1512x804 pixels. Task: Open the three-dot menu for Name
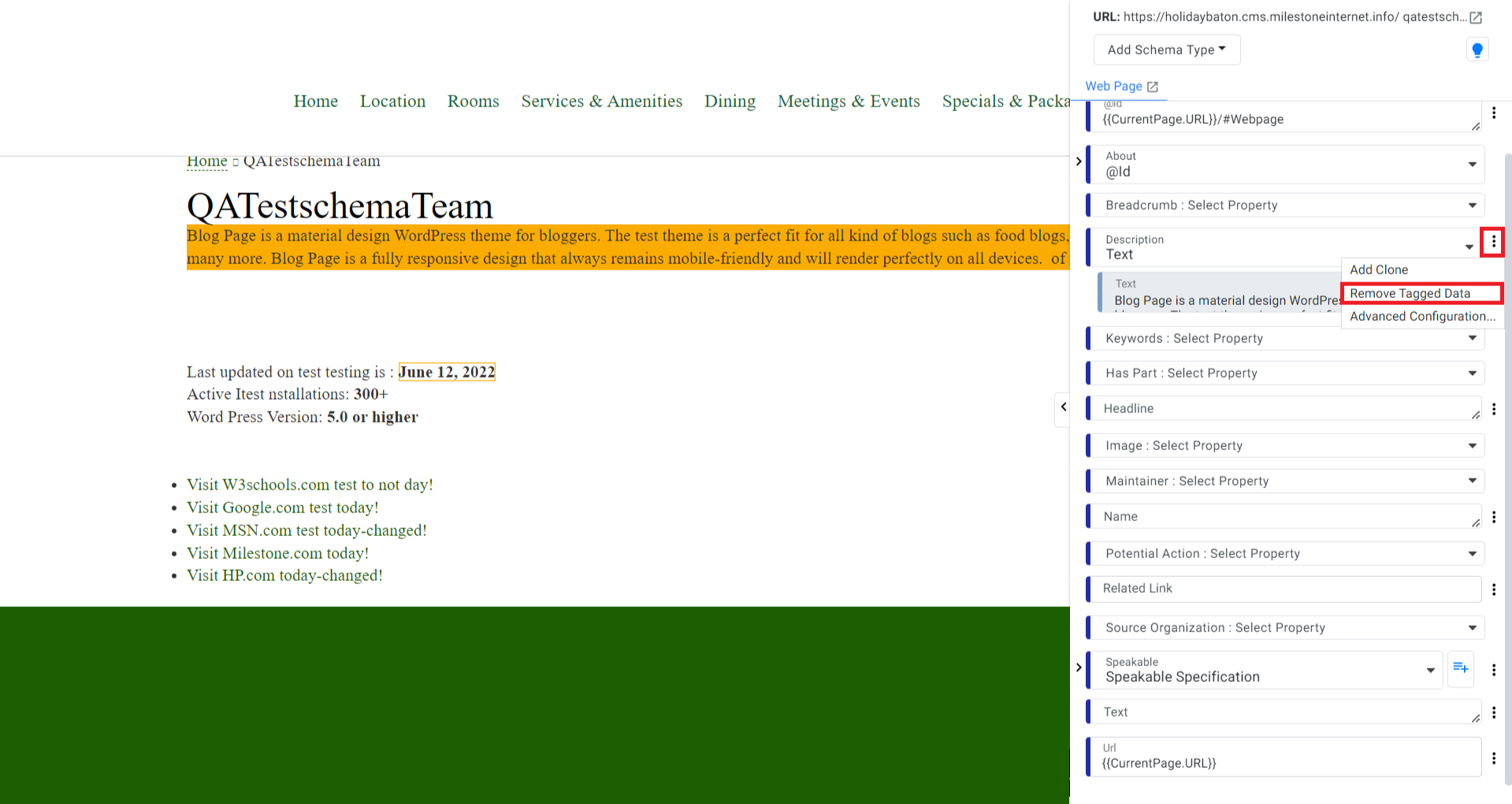pos(1494,517)
